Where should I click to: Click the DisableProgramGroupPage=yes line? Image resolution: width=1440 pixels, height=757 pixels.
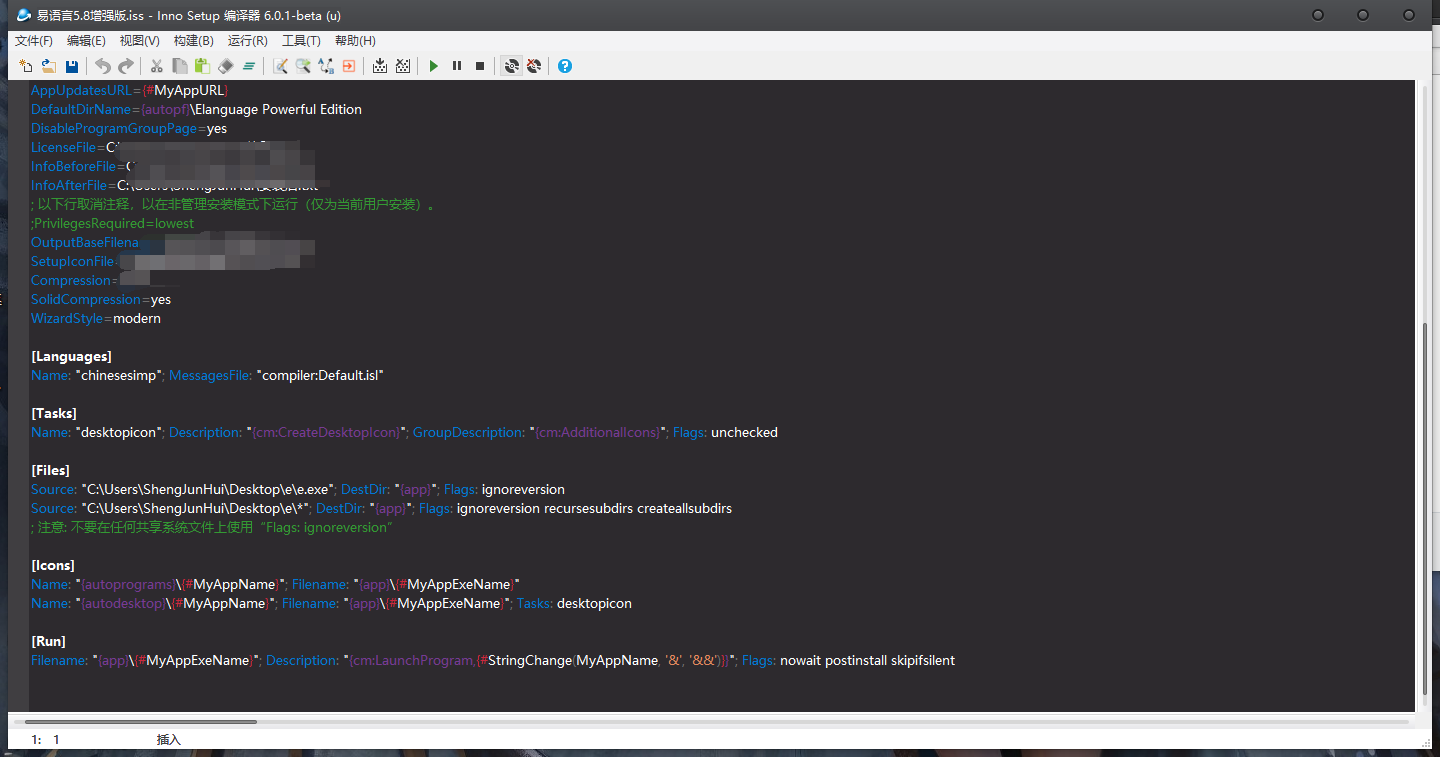[x=129, y=129]
